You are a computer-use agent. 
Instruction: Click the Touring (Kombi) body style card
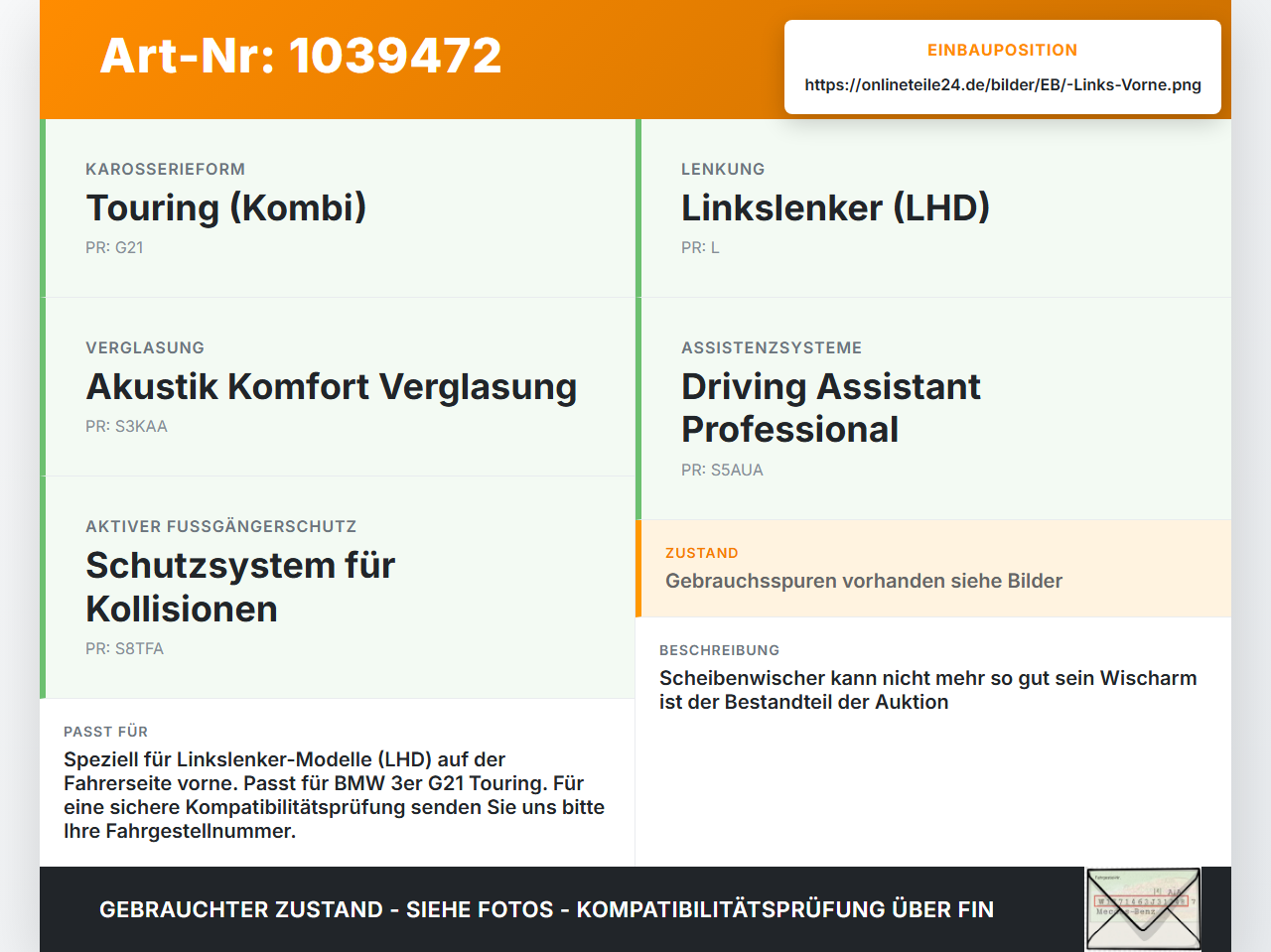pos(338,208)
